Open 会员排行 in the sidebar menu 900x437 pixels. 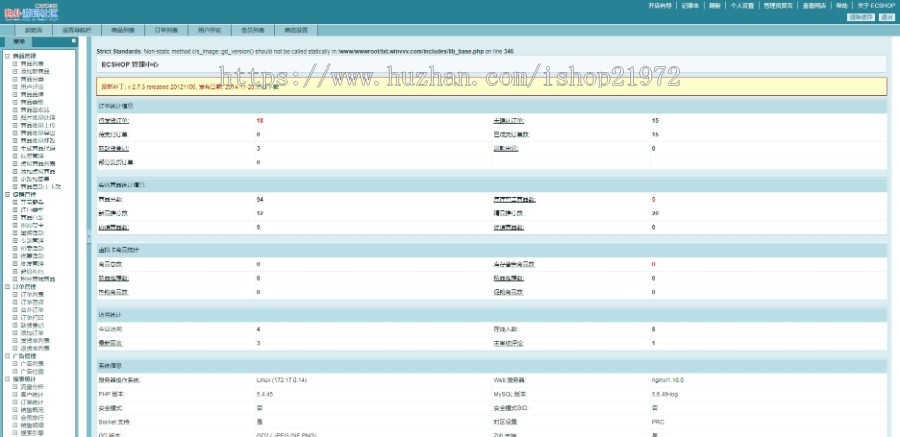pyautogui.click(x=32, y=417)
